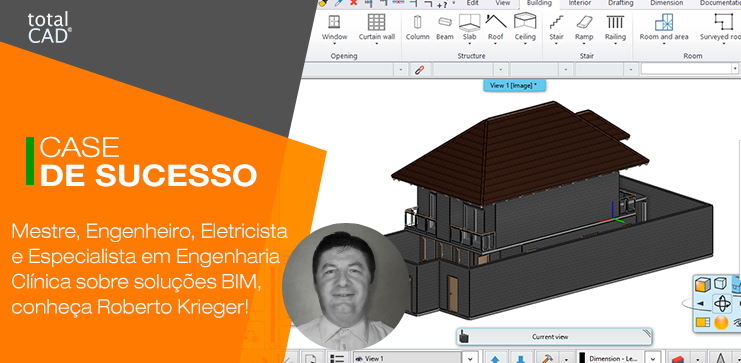The width and height of the screenshot is (741, 363).
Task: Click the red X delete icon
Action: 353,3
